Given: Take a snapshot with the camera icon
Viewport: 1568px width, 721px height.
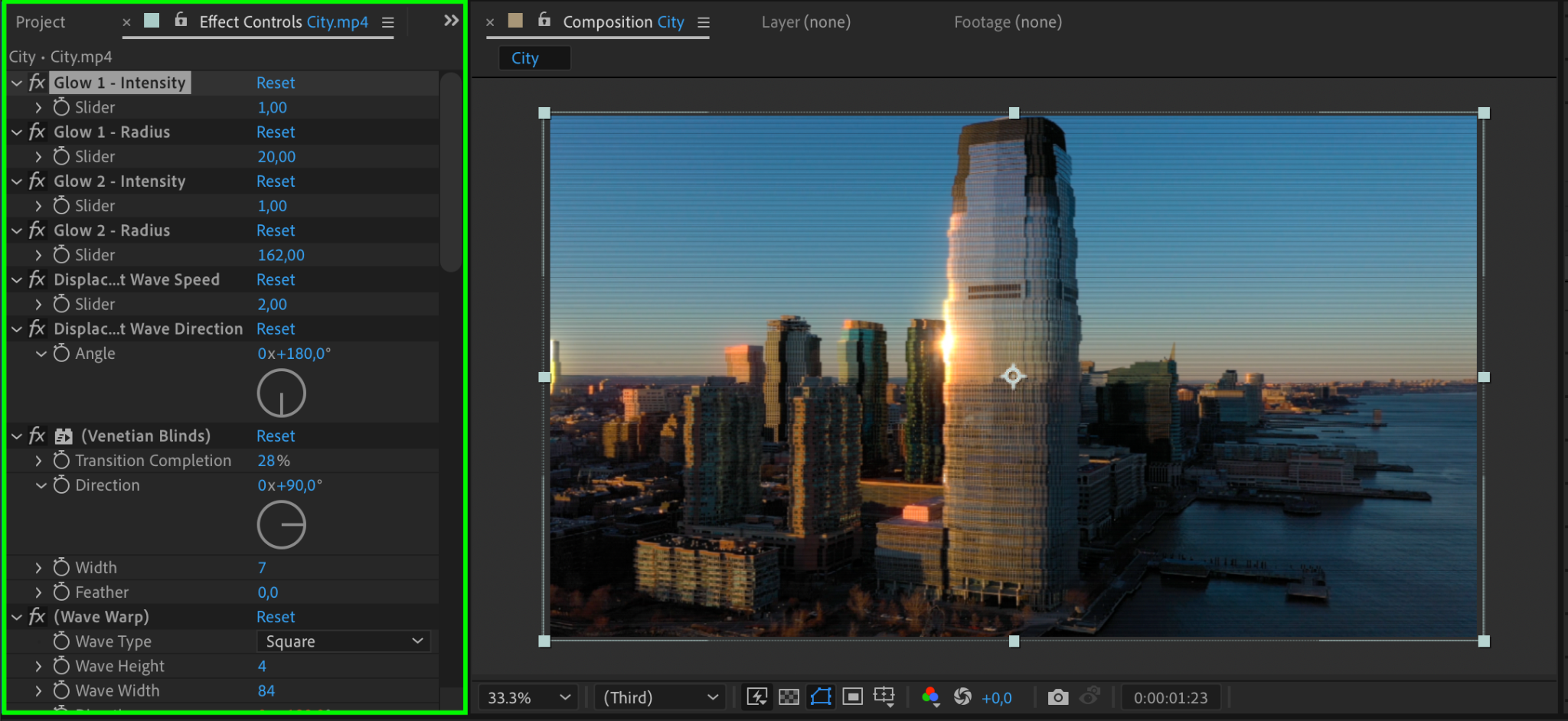Looking at the screenshot, I should (1058, 697).
